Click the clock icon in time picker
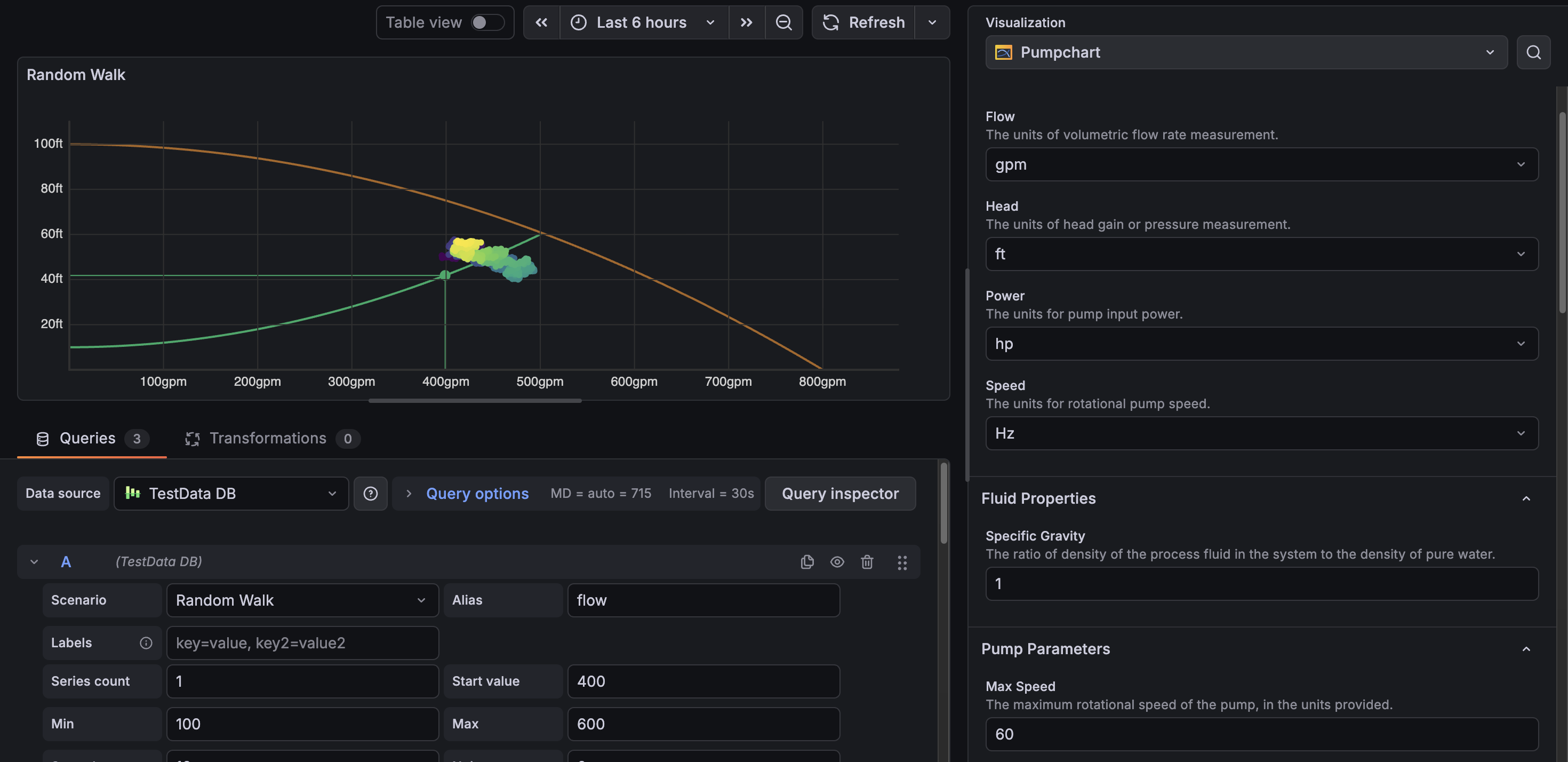The height and width of the screenshot is (762, 1568). tap(578, 22)
